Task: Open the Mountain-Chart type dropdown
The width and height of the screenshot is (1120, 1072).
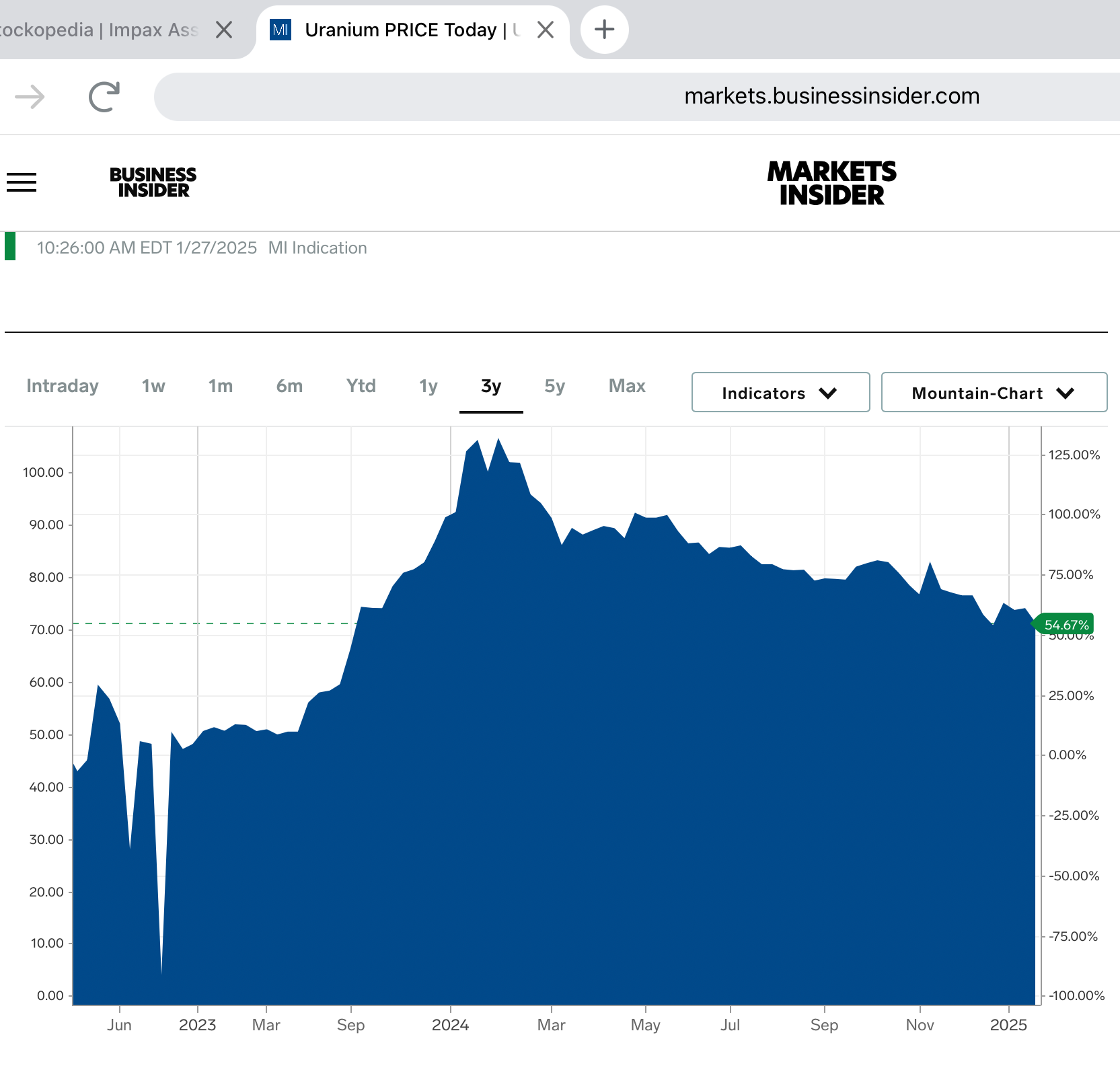Action: [994, 392]
